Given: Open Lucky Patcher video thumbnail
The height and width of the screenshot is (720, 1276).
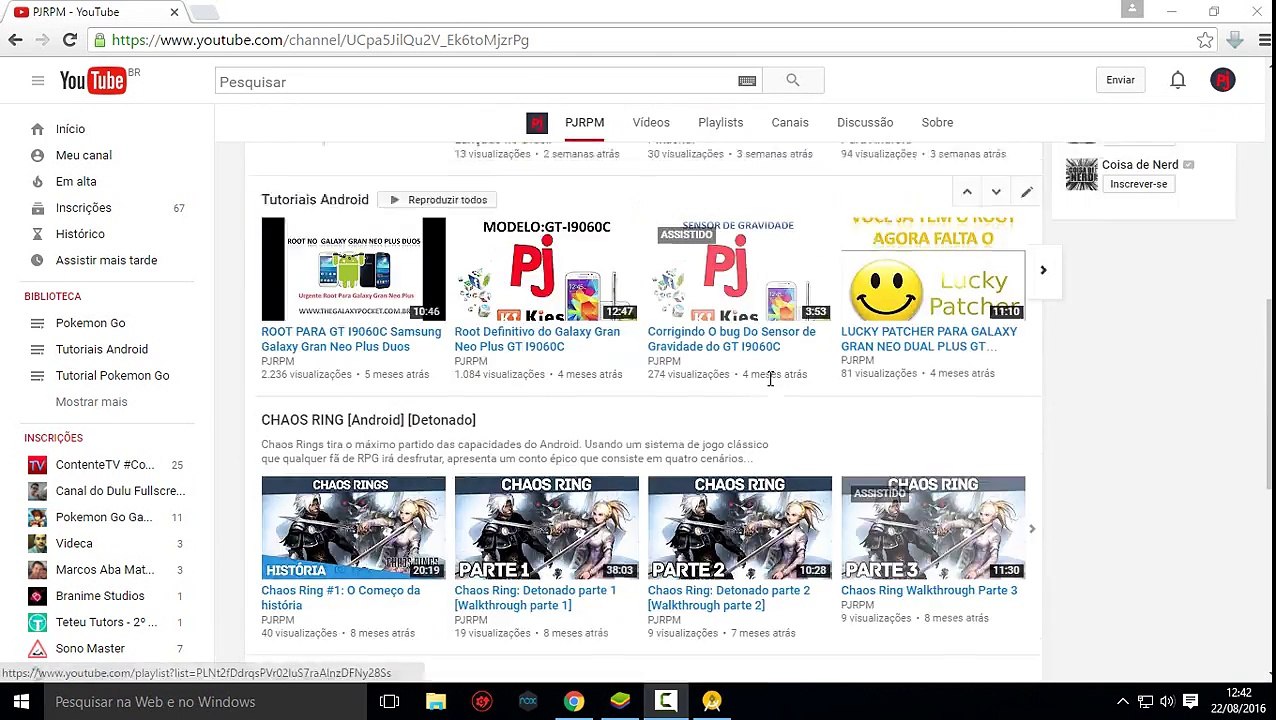Looking at the screenshot, I should point(933,269).
